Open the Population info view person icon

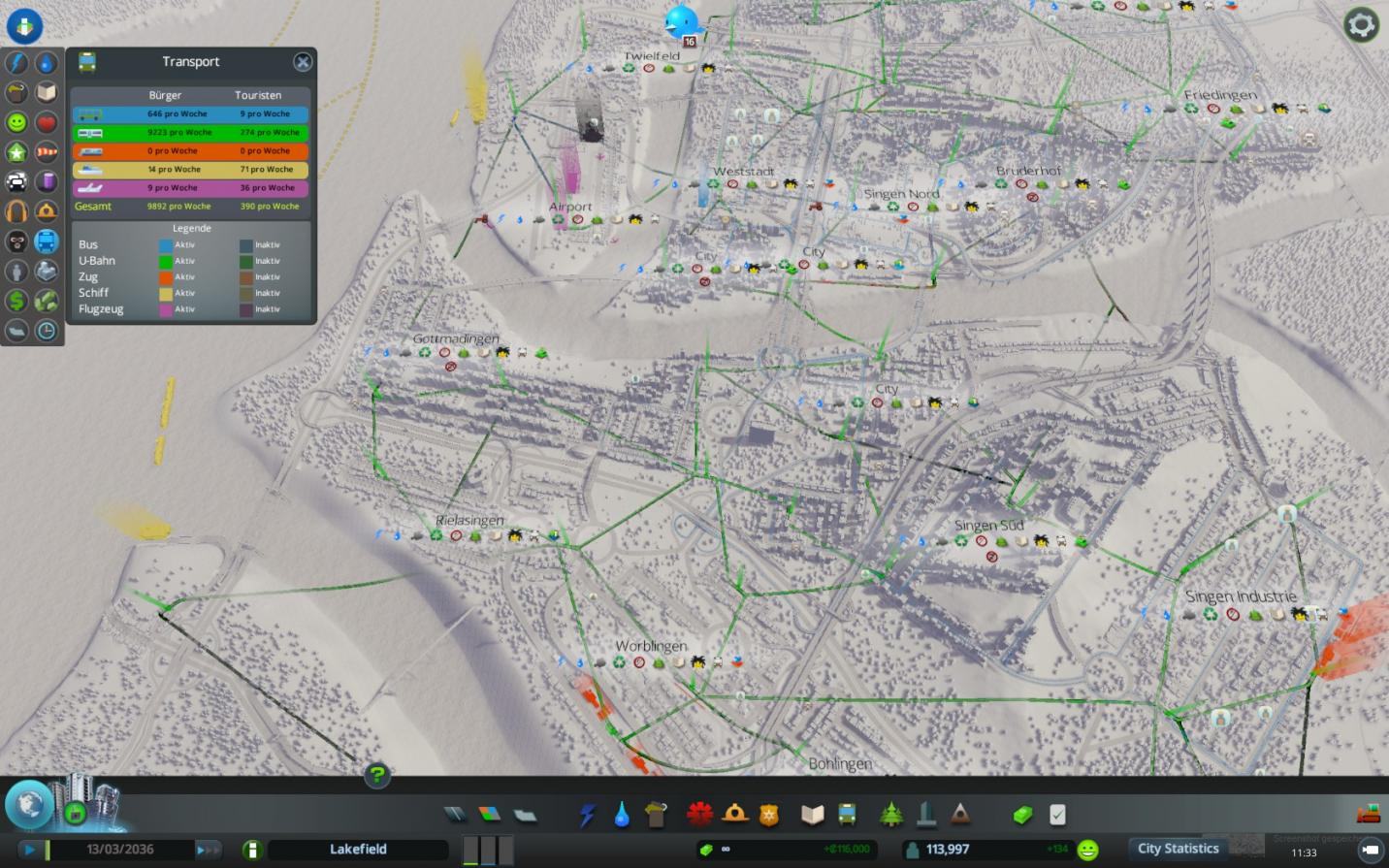coord(16,271)
